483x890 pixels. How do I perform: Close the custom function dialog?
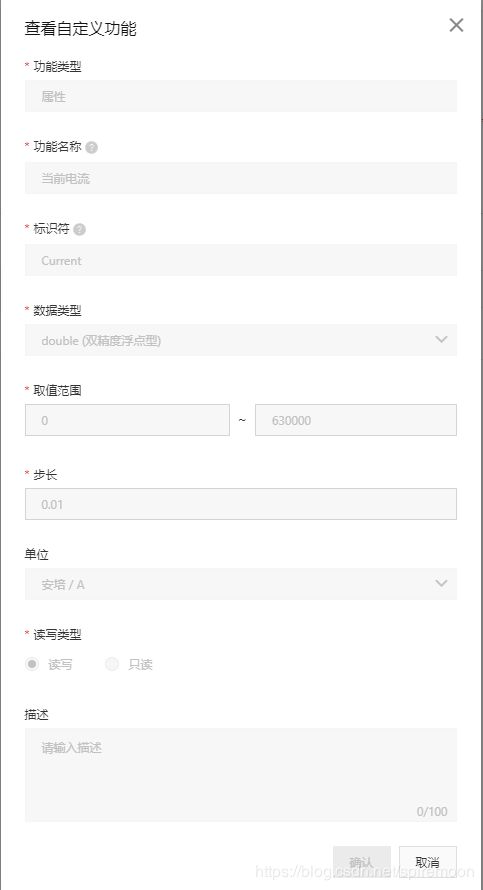[456, 25]
